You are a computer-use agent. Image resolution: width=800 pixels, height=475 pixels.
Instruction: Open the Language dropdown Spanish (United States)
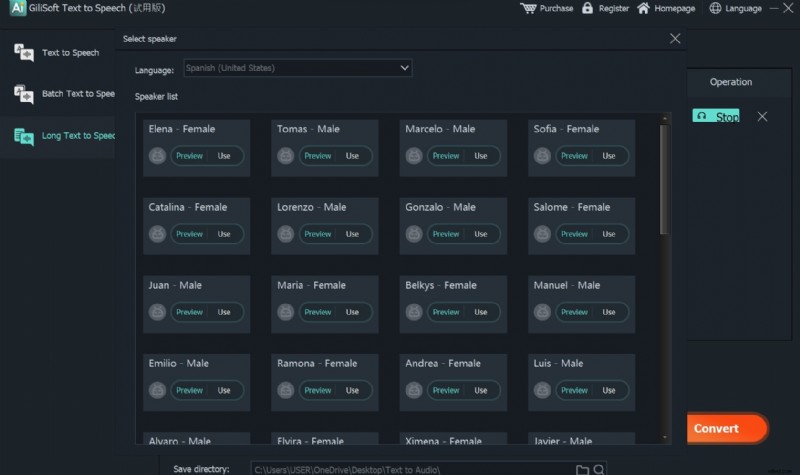(x=297, y=68)
